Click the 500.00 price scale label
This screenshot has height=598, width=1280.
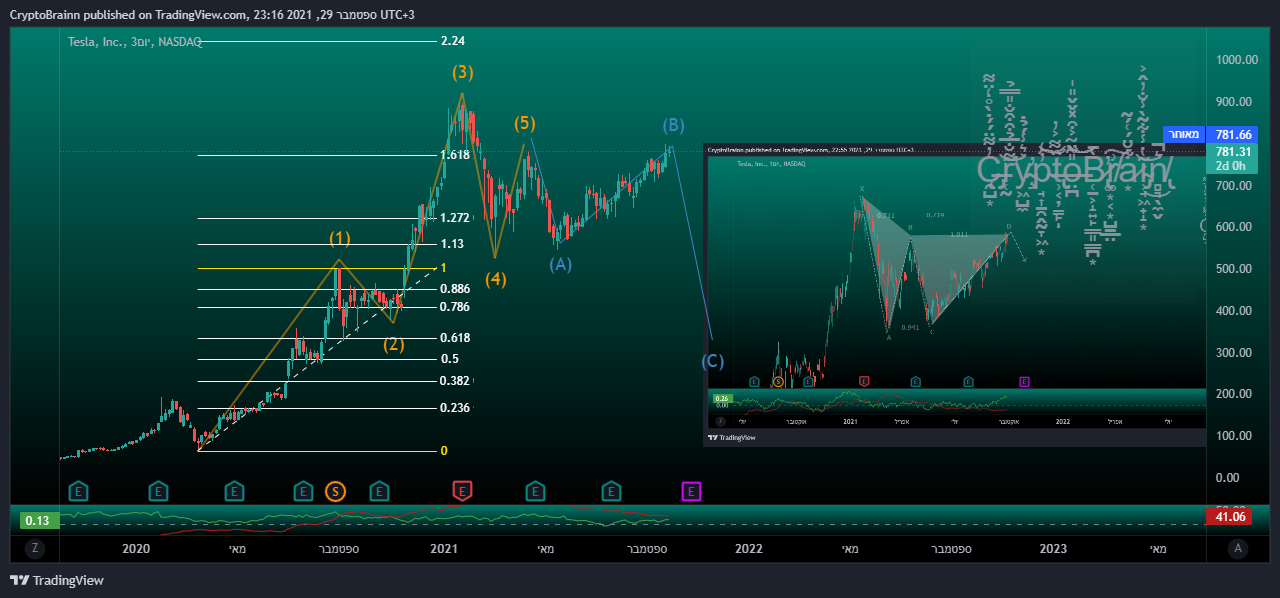coord(1236,269)
